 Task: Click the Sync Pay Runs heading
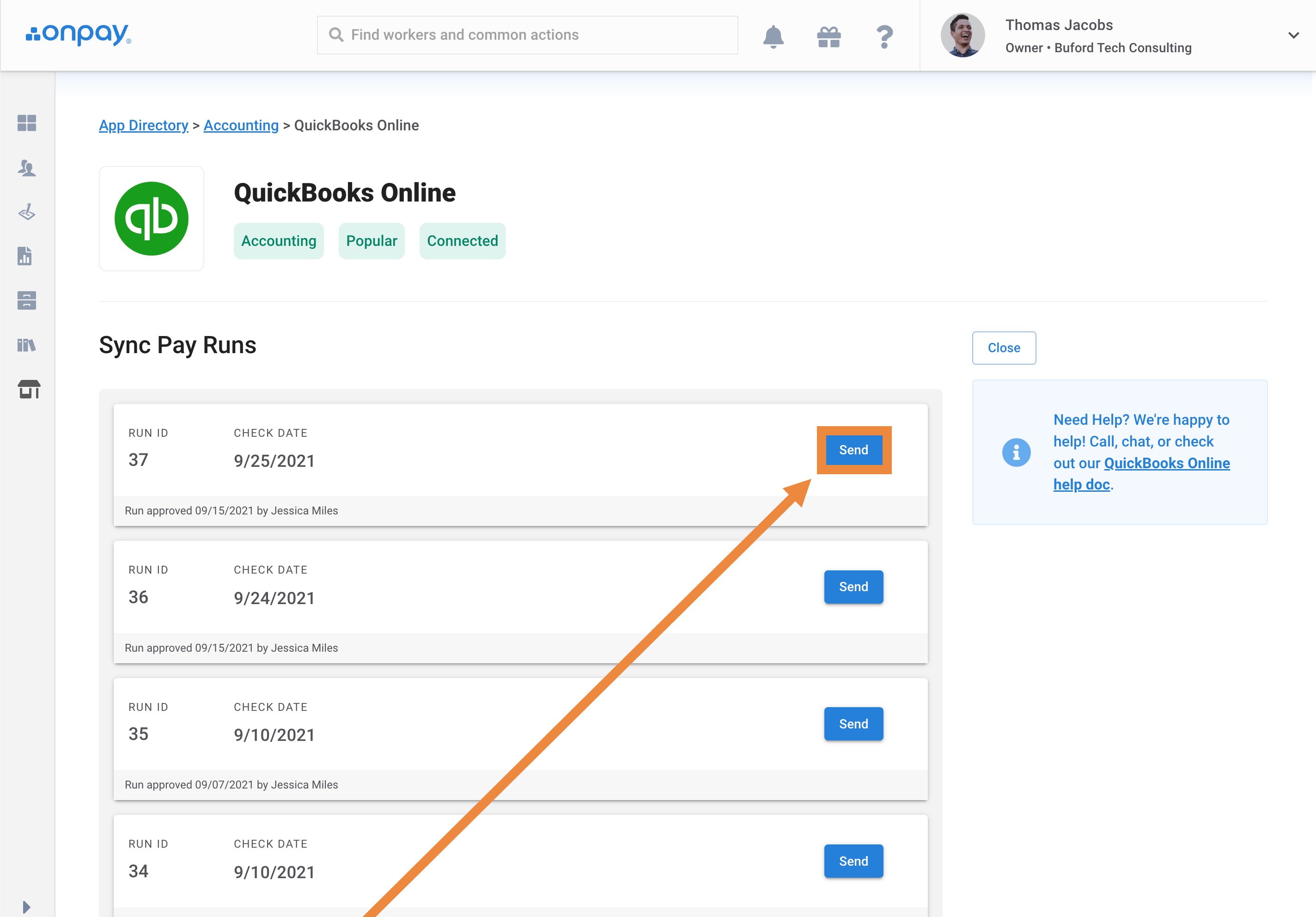[177, 345]
